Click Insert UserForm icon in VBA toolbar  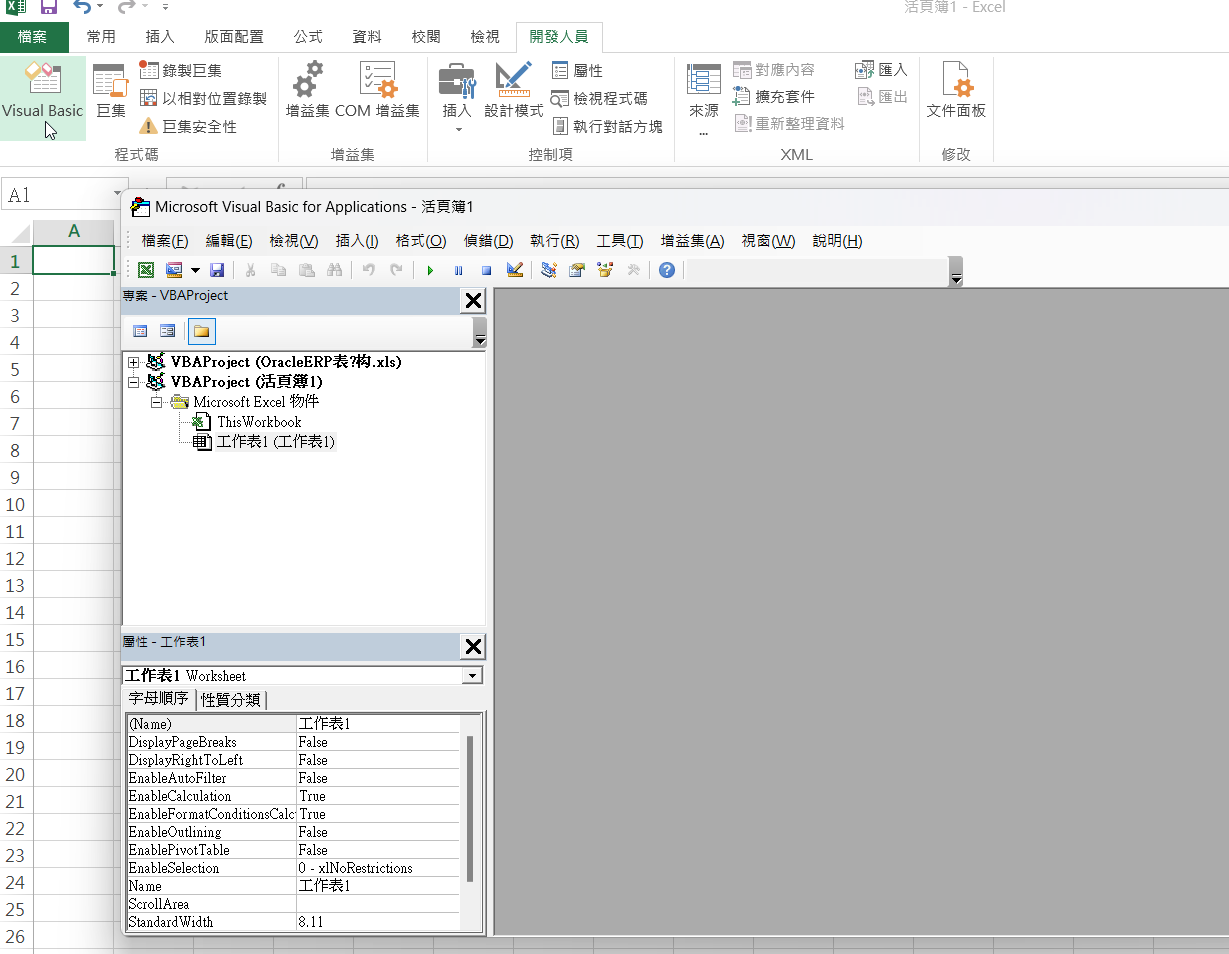click(174, 270)
